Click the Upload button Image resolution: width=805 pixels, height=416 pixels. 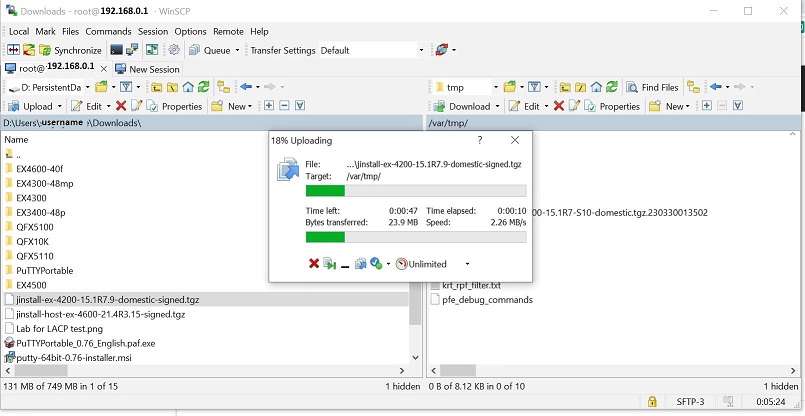click(x=30, y=106)
